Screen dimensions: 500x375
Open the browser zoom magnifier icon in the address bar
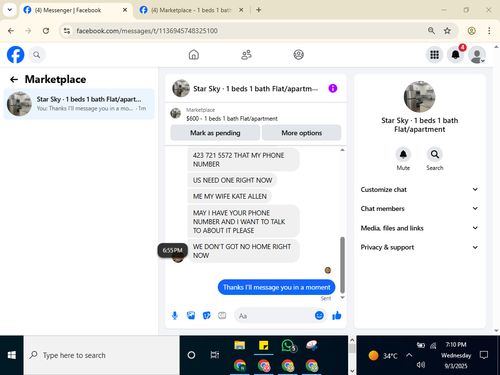431,31
